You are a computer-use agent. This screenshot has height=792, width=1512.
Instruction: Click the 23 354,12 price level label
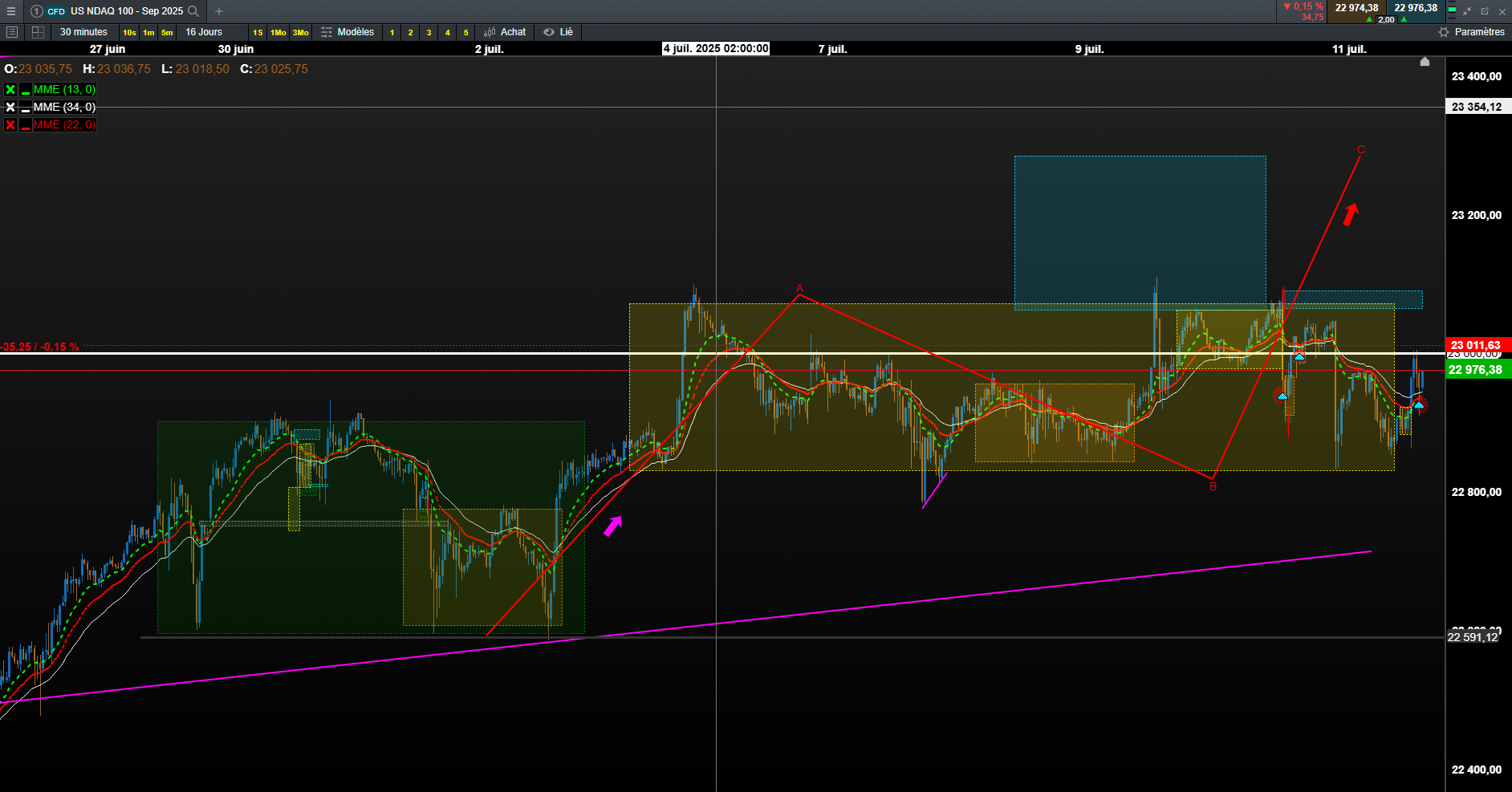click(1477, 107)
